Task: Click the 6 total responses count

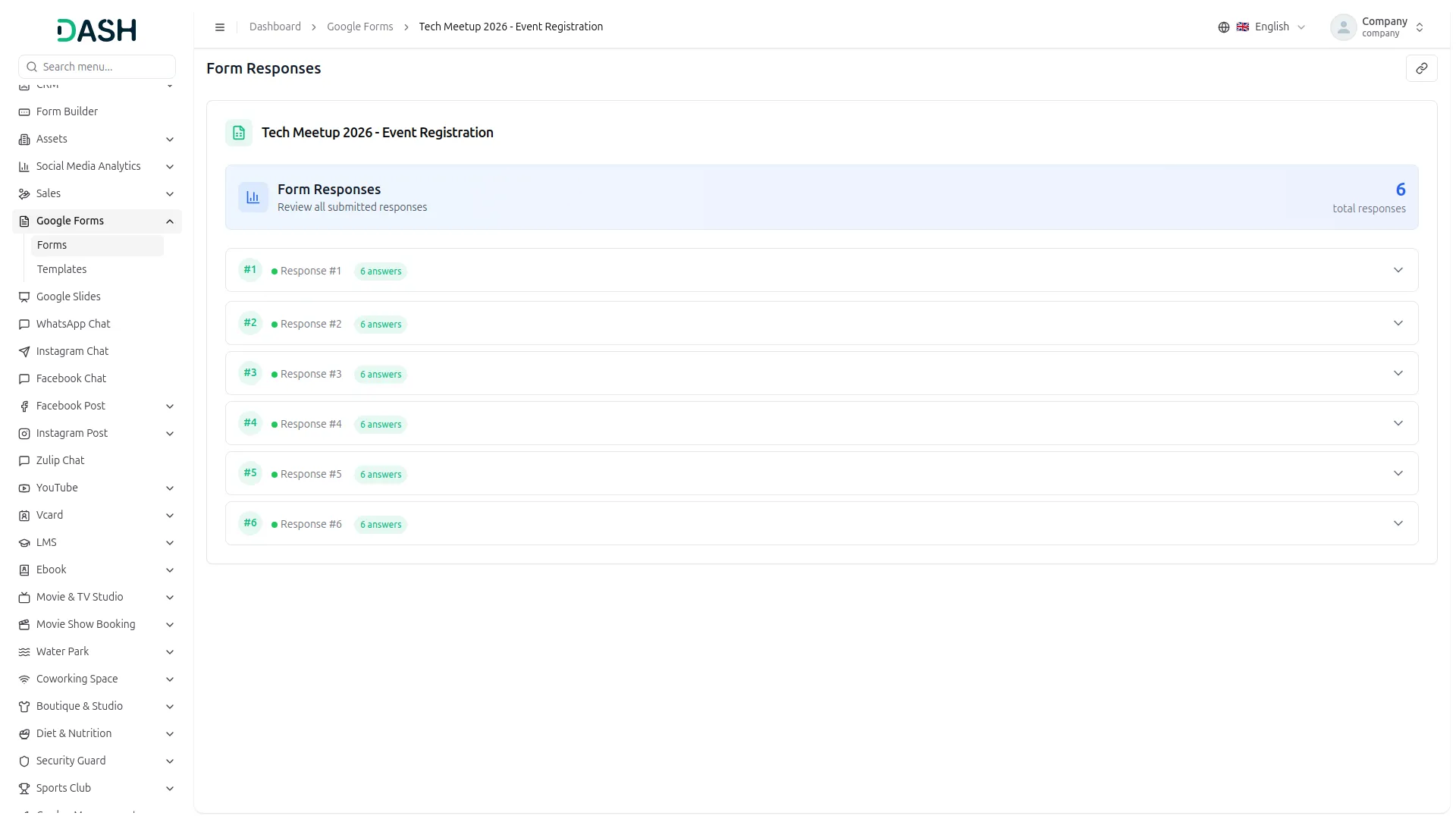Action: 1400,190
